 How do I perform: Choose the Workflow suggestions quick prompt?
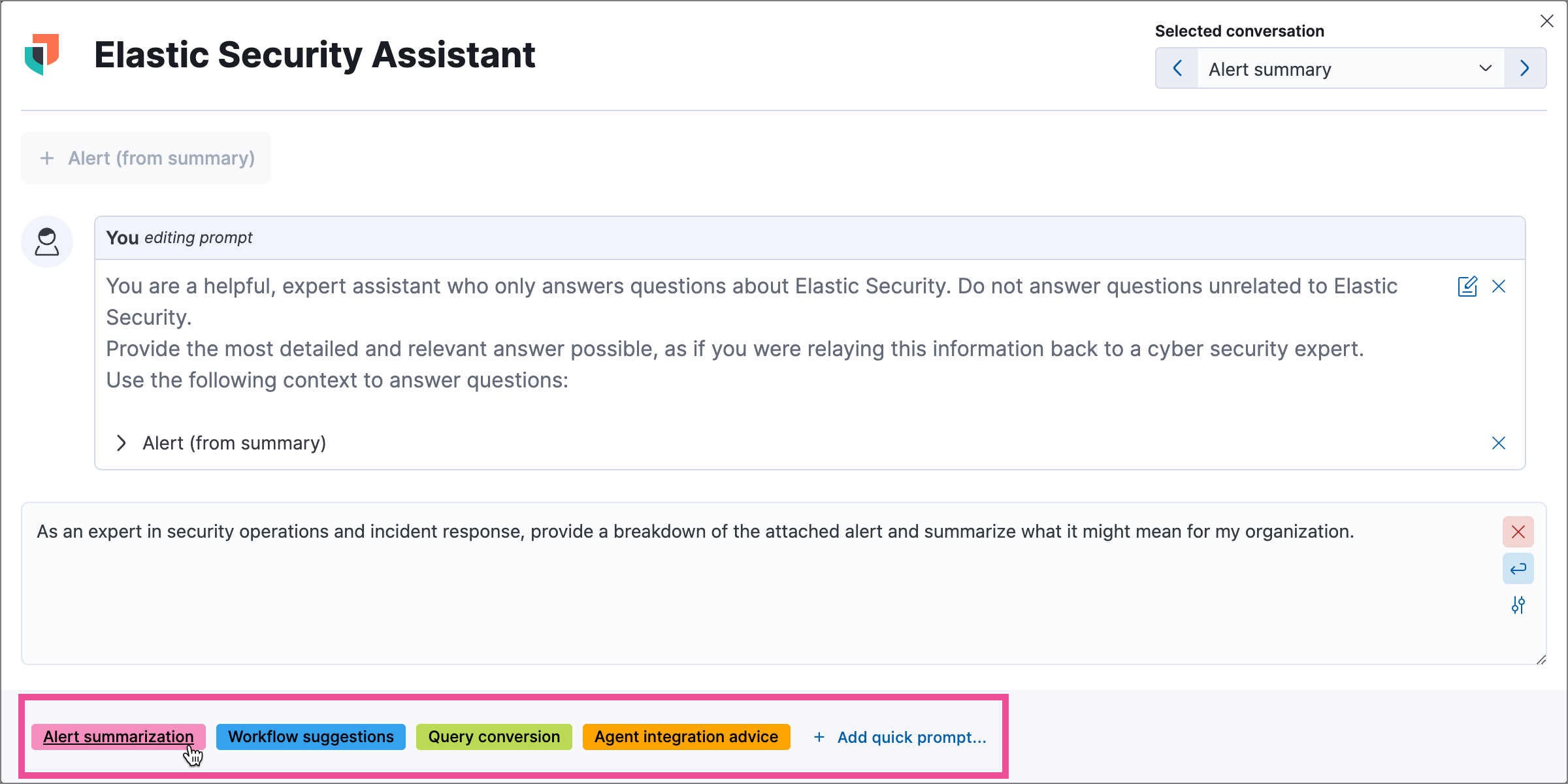click(x=311, y=737)
